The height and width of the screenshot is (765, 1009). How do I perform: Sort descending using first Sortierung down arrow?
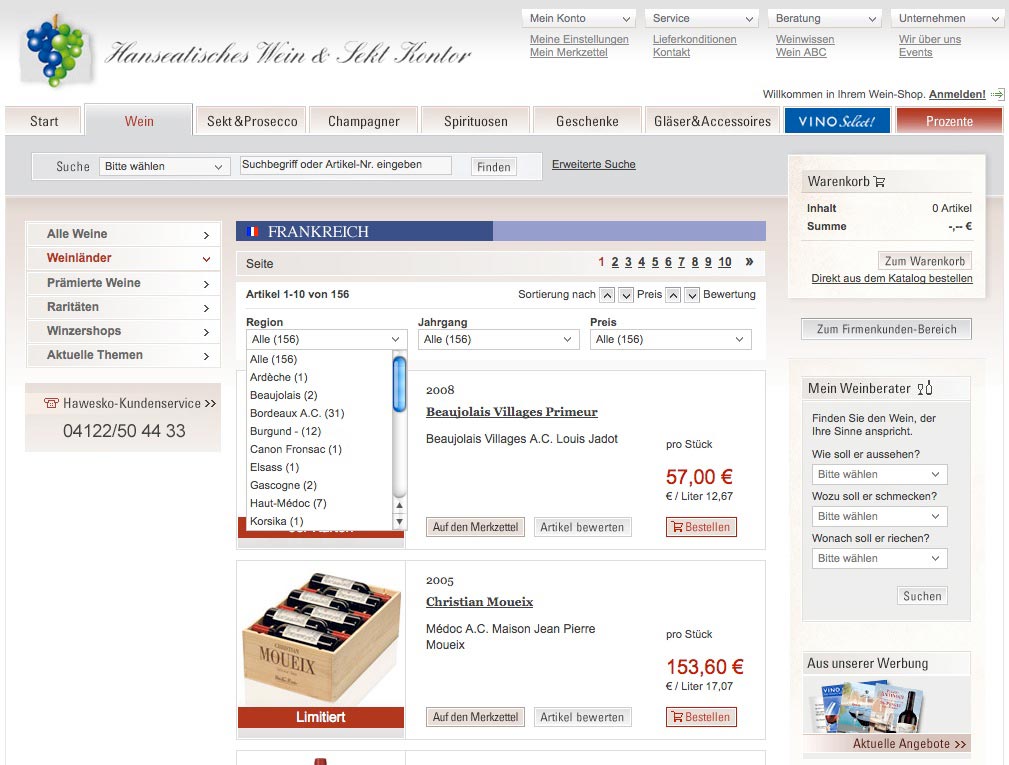coord(626,295)
